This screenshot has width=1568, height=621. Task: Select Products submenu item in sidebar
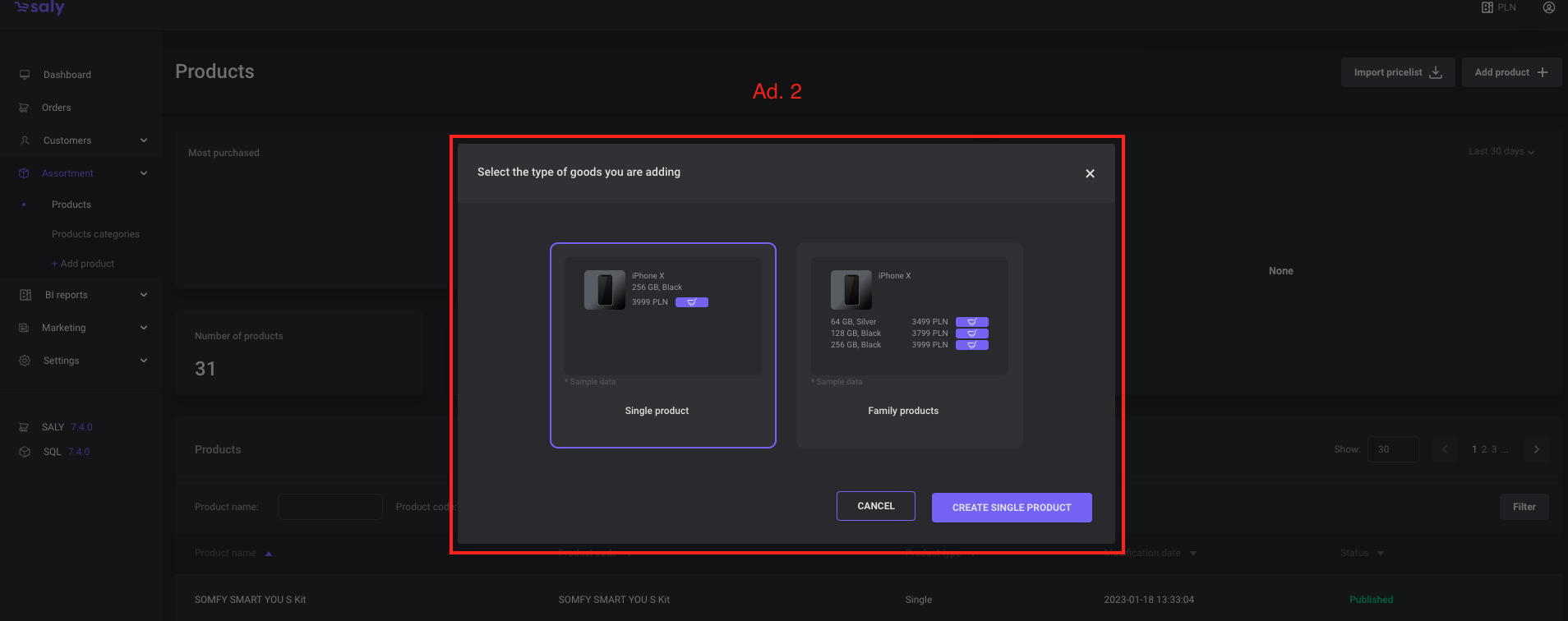pyautogui.click(x=71, y=205)
